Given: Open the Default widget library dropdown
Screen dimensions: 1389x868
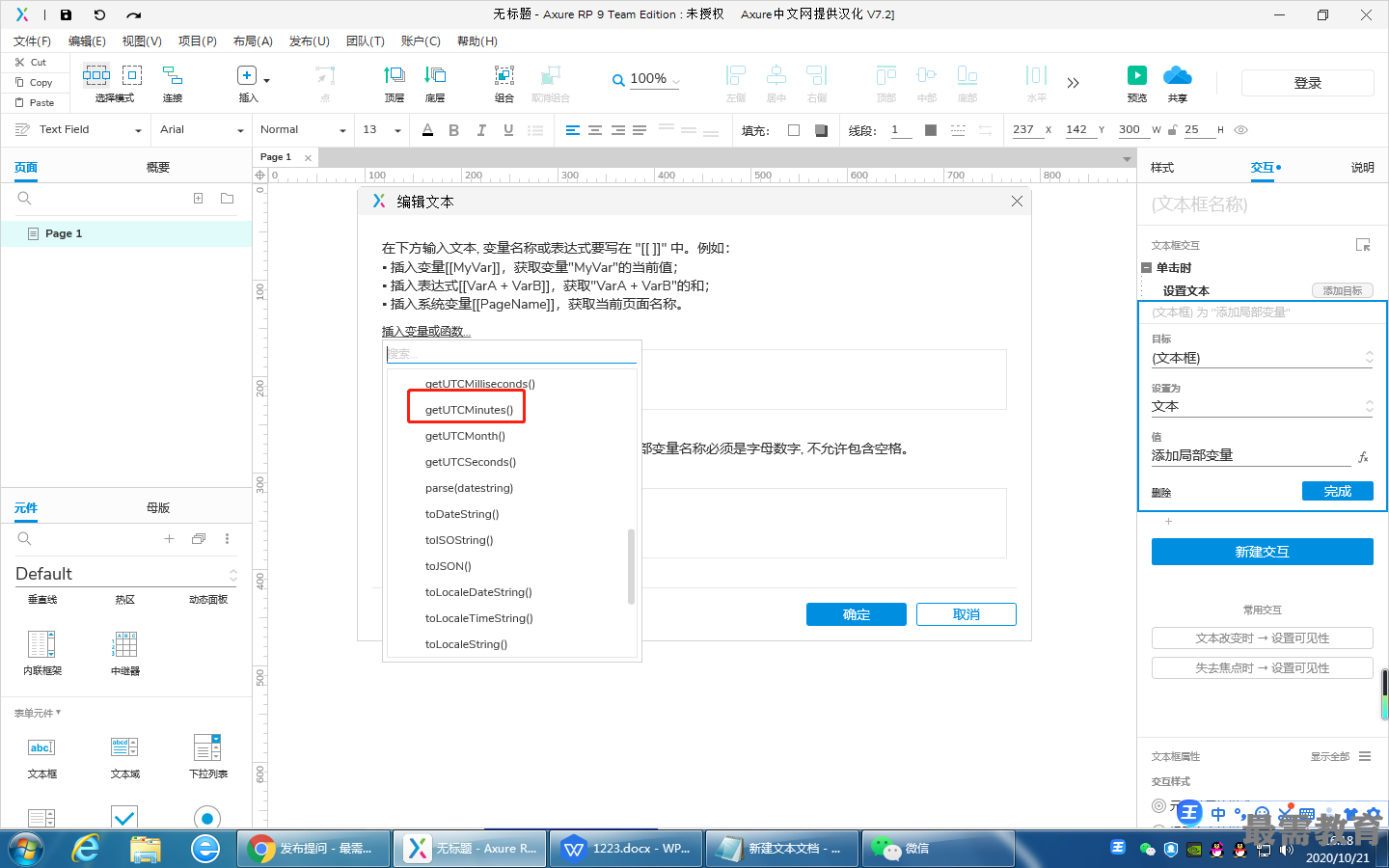Looking at the screenshot, I should pyautogui.click(x=125, y=574).
